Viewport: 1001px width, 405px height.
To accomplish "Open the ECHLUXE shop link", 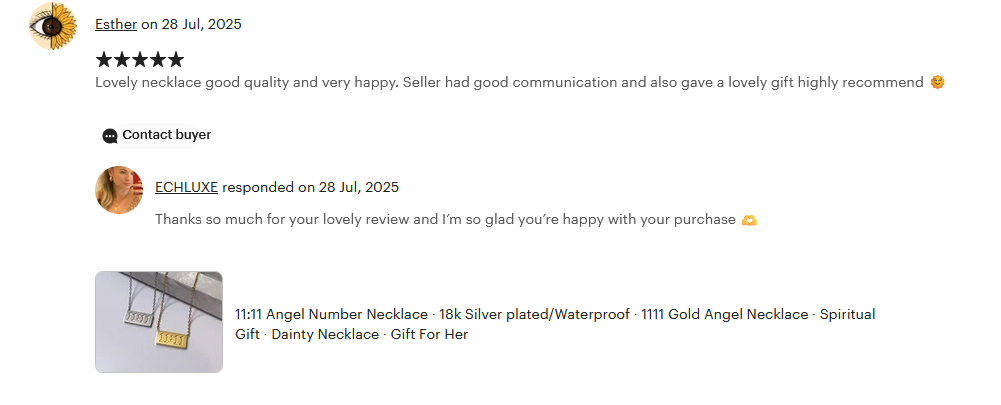I will (186, 187).
